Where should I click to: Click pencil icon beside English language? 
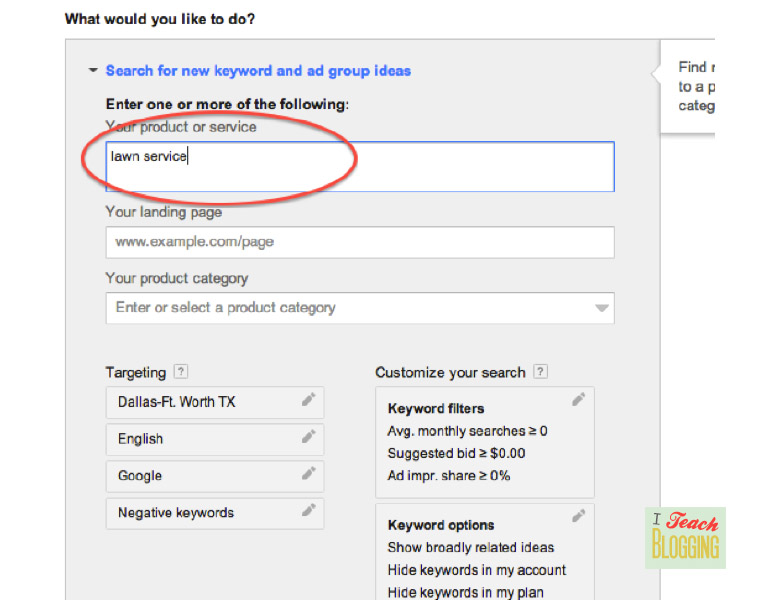tap(309, 438)
